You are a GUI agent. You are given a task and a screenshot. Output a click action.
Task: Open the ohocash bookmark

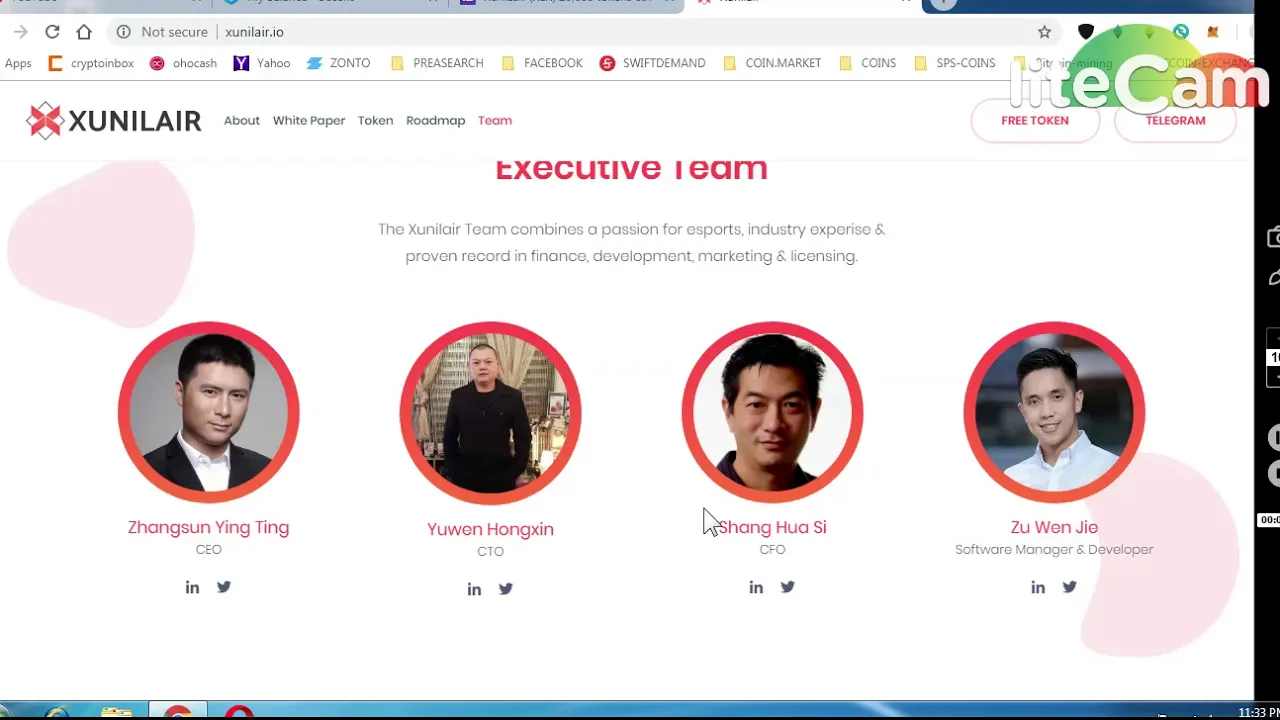[183, 63]
